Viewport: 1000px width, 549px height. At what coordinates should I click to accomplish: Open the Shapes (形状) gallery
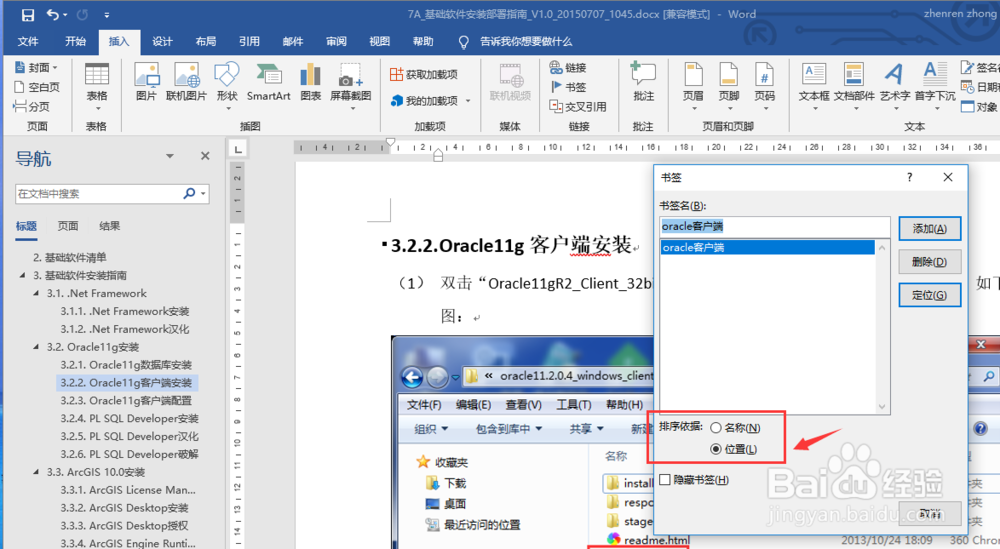coord(227,84)
